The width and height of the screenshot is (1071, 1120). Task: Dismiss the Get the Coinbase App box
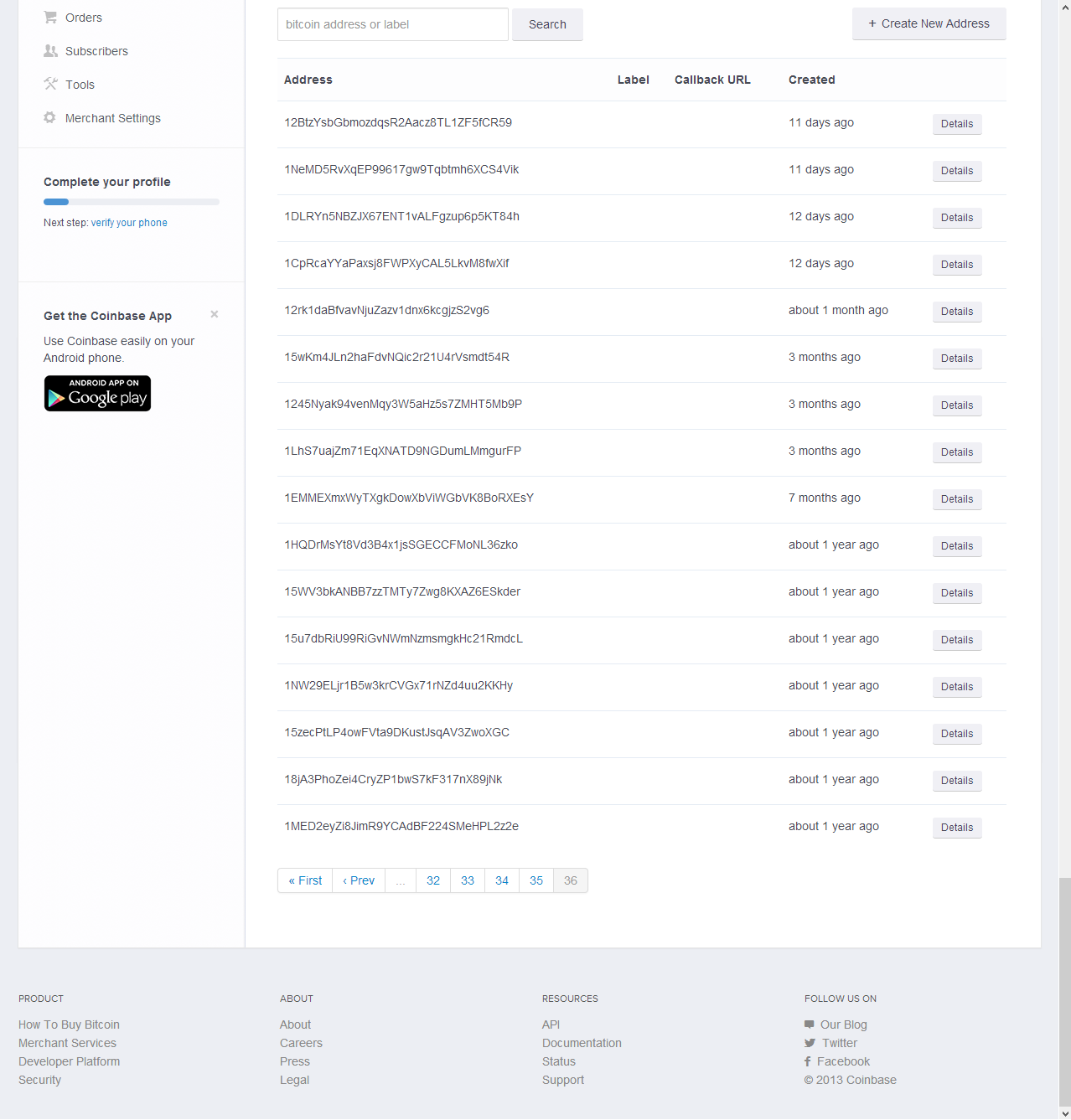[215, 314]
